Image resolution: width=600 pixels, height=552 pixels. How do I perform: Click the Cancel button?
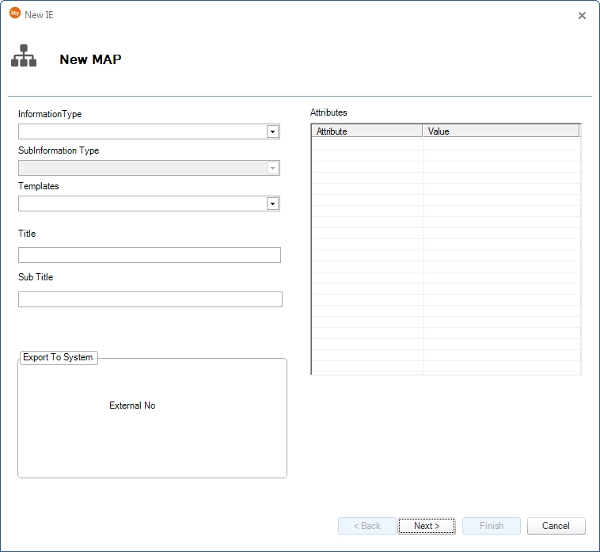pos(556,526)
